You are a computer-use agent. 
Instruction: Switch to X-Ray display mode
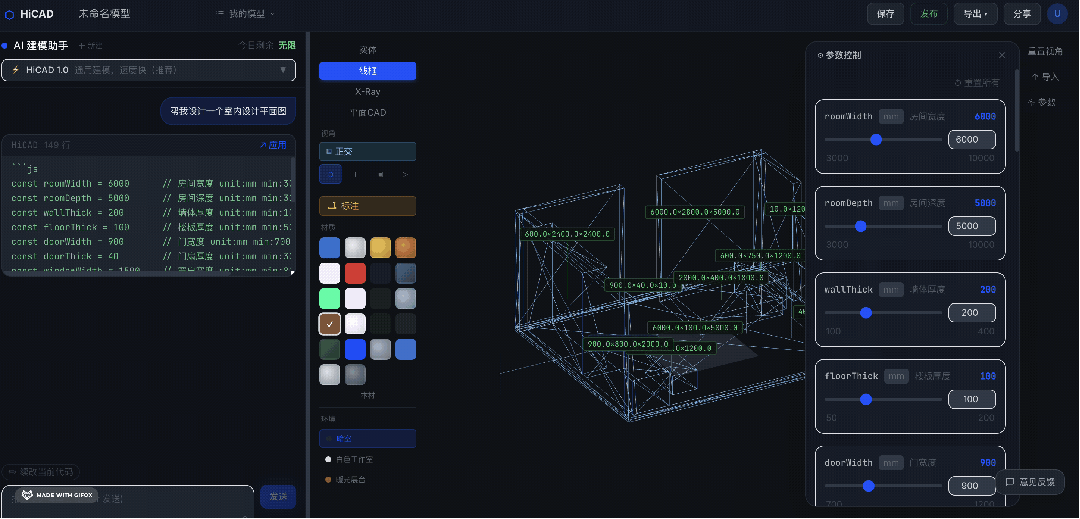(368, 92)
